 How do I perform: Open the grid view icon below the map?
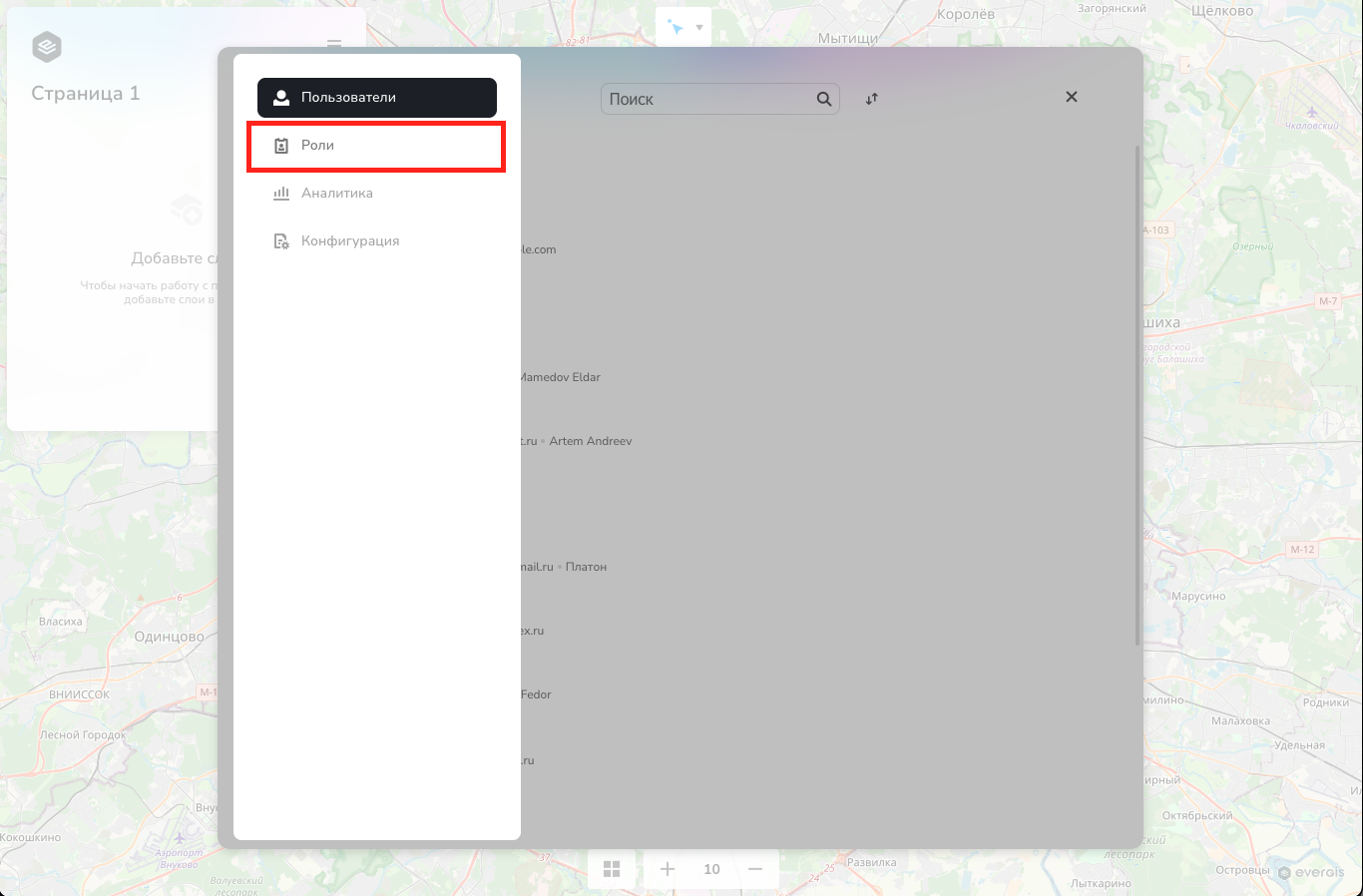click(x=612, y=869)
